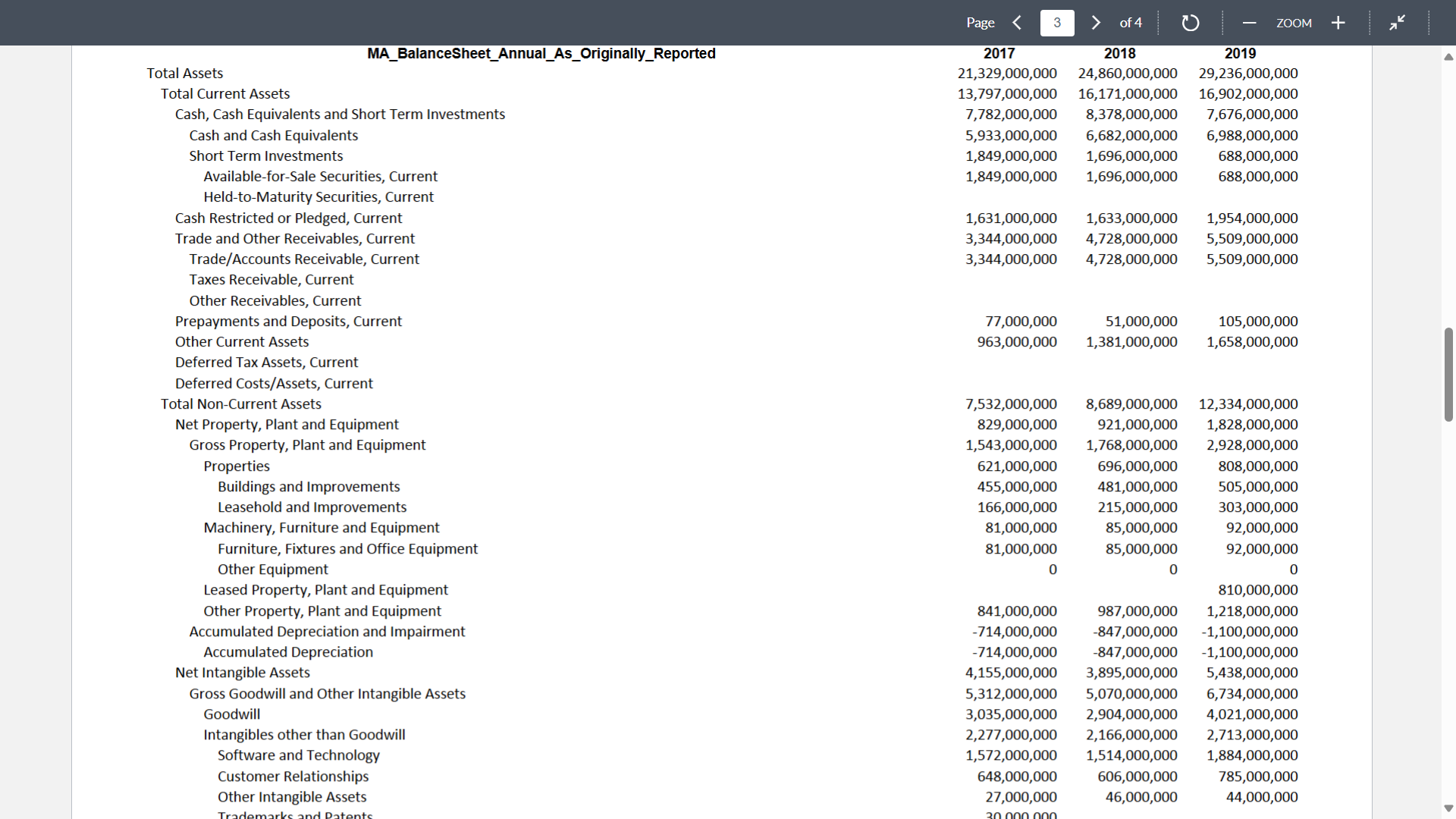Go to the previous page arrow
Image resolution: width=1456 pixels, height=819 pixels.
[x=1017, y=23]
